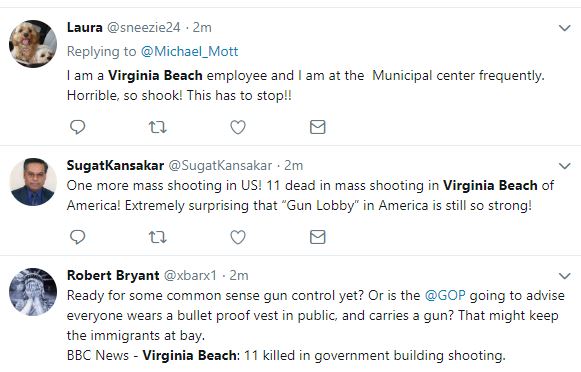Open Robert Bryant's profile name
The height and width of the screenshot is (372, 581).
[113, 275]
